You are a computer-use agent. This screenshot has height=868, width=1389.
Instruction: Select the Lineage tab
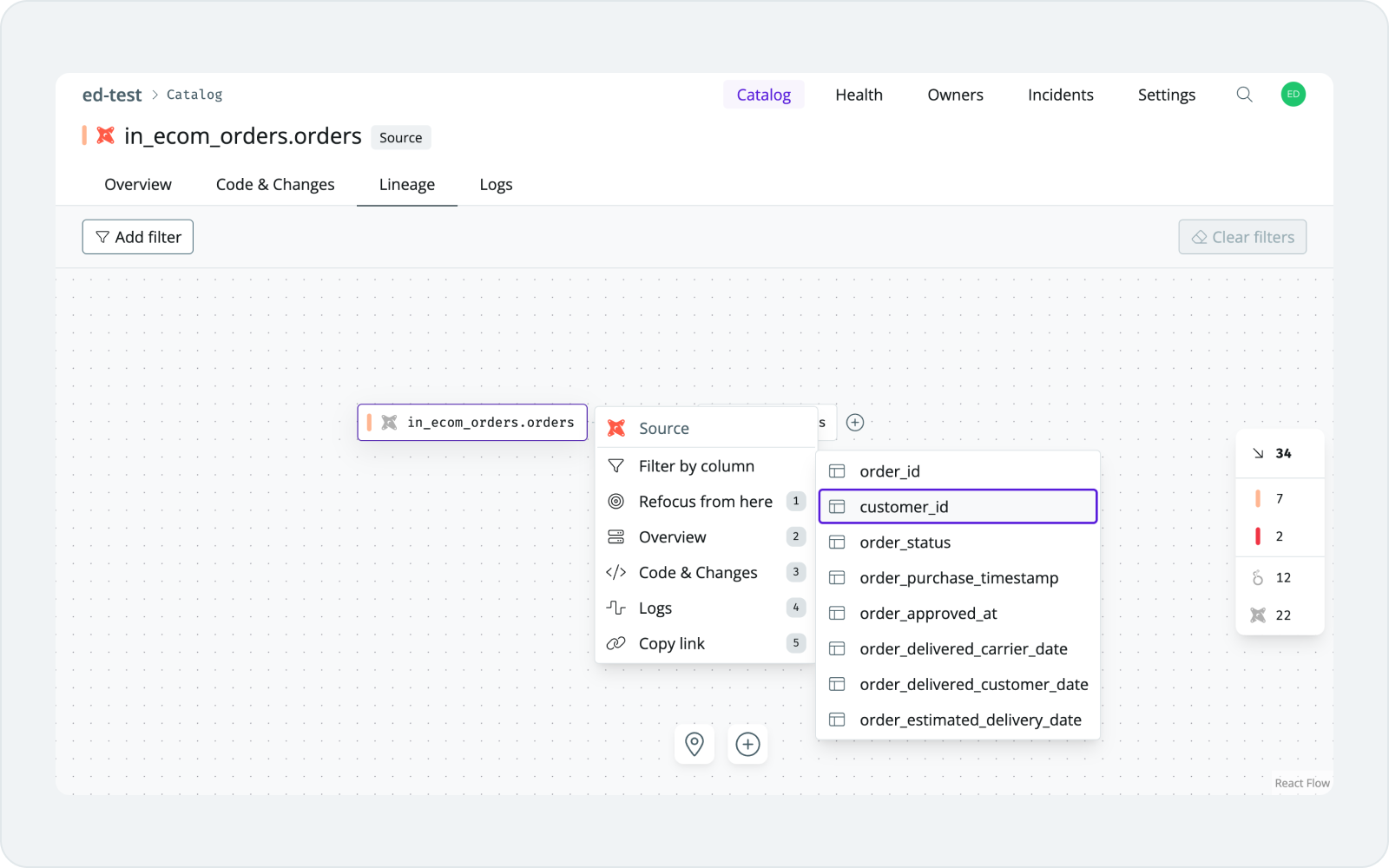click(407, 184)
